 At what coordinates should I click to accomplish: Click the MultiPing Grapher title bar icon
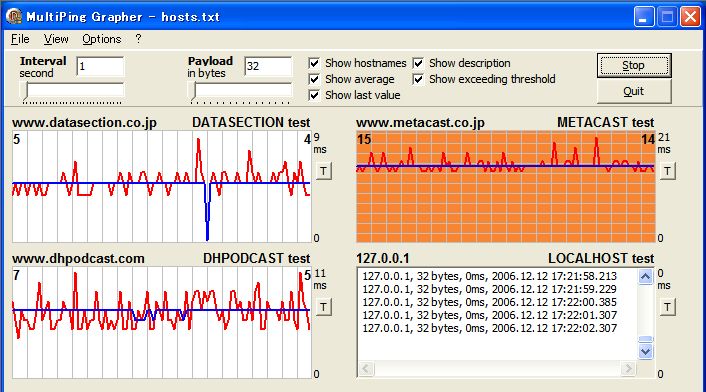pos(14,16)
